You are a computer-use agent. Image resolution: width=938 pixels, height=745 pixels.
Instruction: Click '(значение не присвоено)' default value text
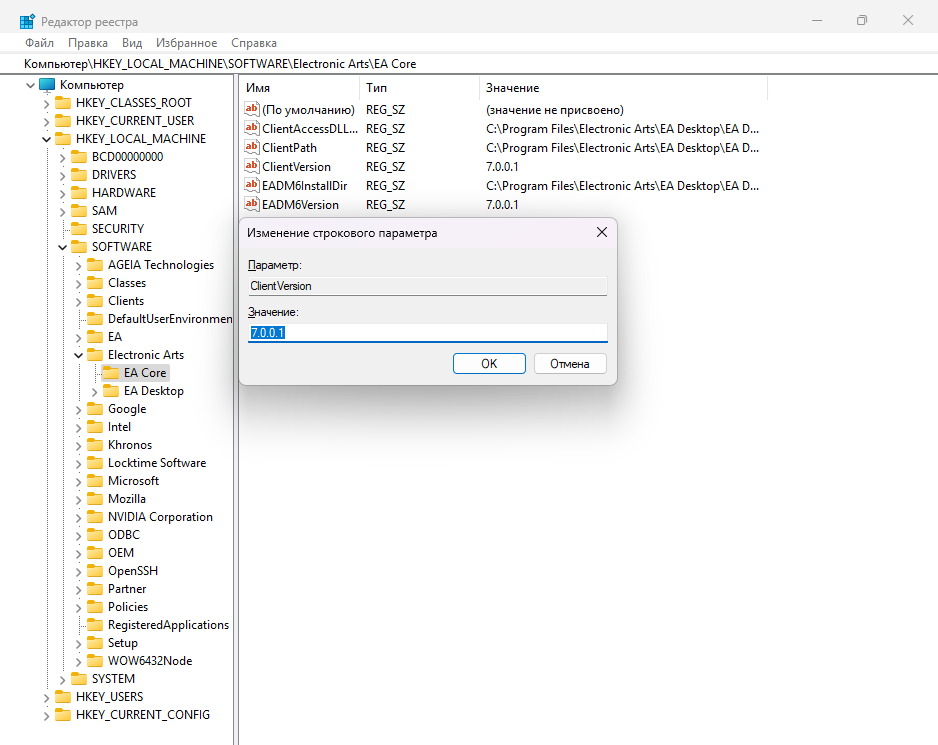(x=555, y=110)
